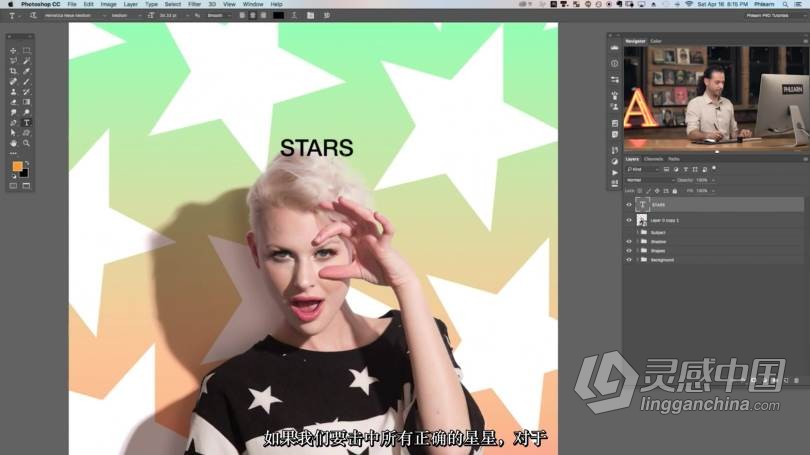Viewport: 810px width, 455px height.
Task: Open the collapsed Histogram panel icon
Action: (x=615, y=48)
